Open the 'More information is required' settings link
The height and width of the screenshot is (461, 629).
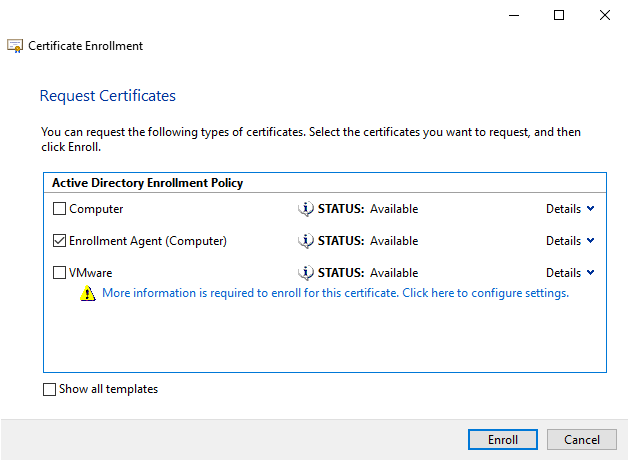[x=335, y=294]
